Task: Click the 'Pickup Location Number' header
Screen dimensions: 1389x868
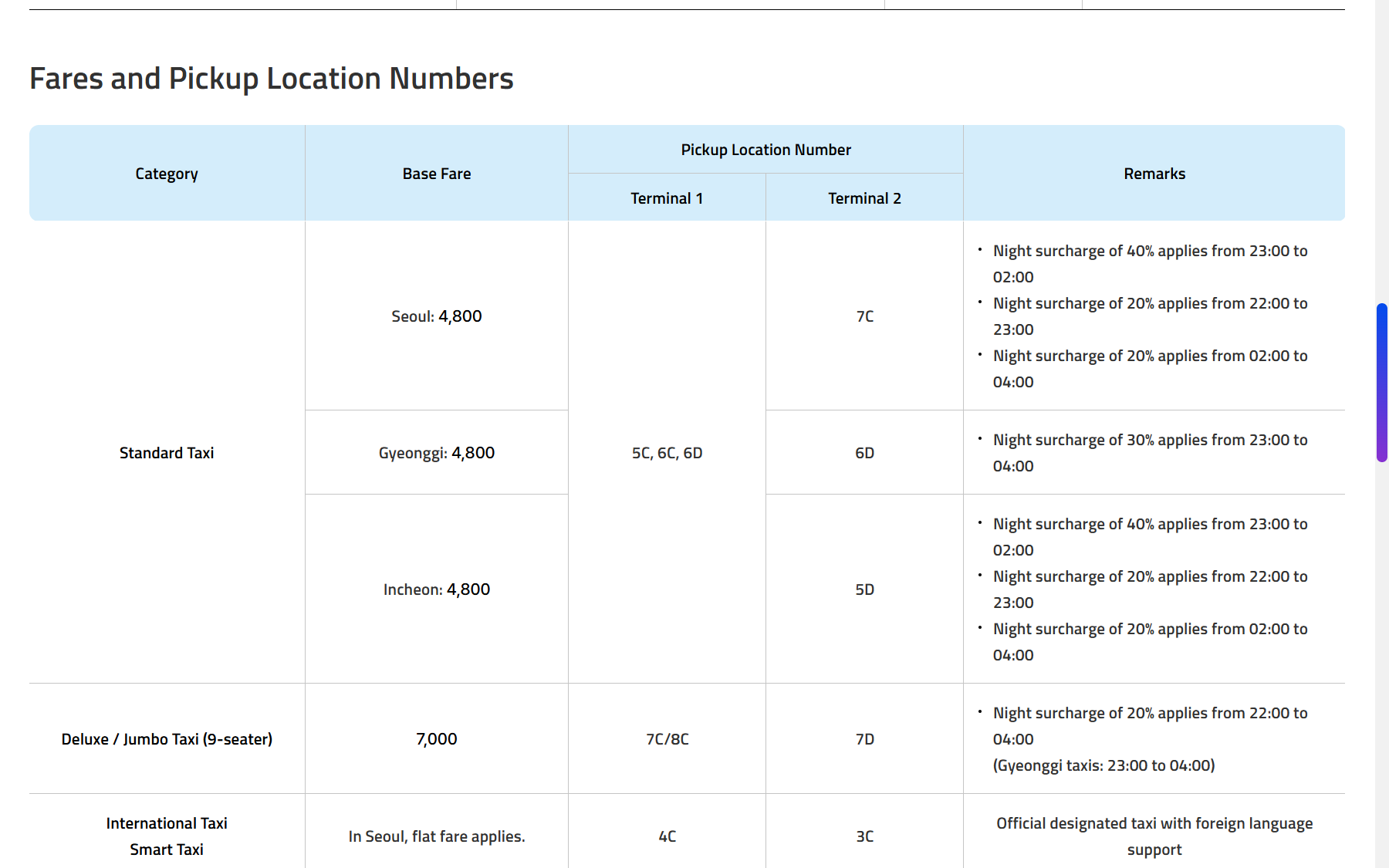Action: 766,150
